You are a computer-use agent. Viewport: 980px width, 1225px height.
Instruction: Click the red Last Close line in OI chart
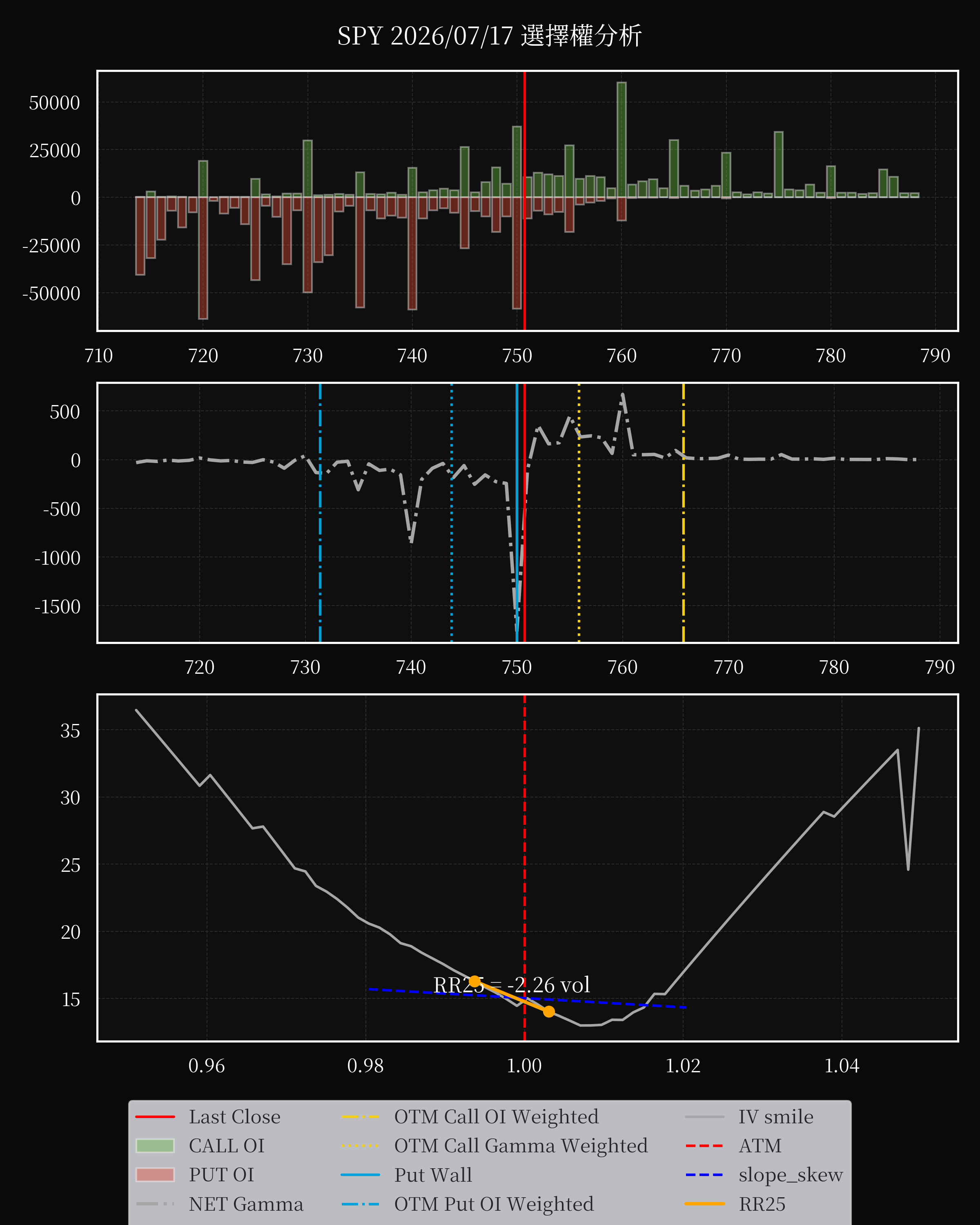(524, 200)
